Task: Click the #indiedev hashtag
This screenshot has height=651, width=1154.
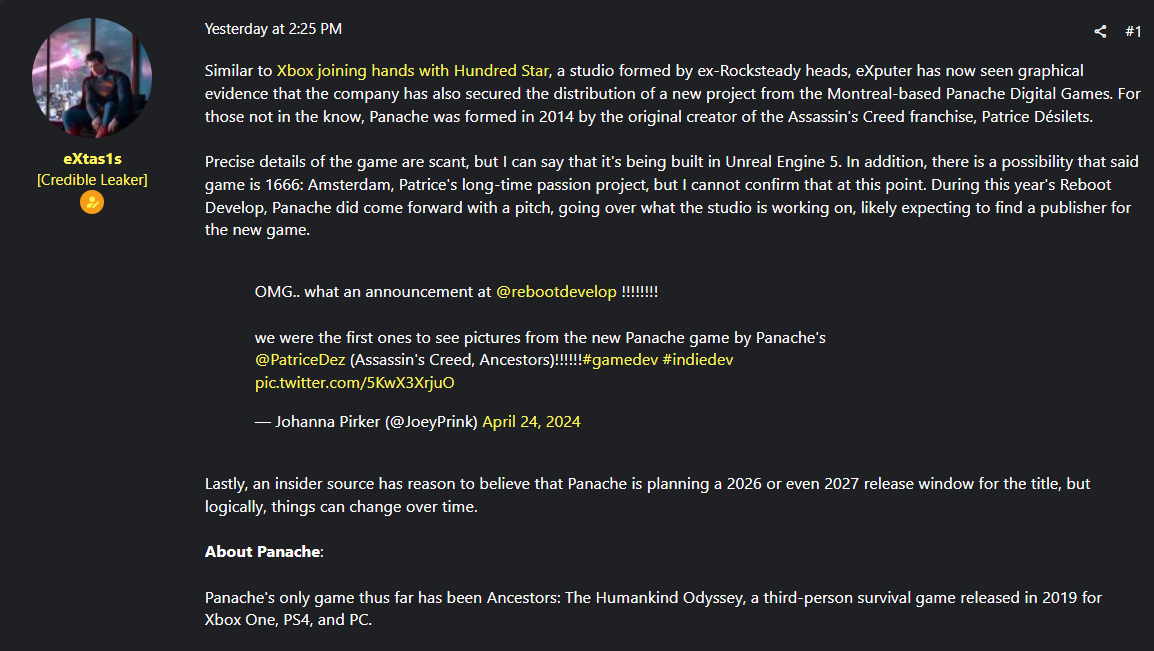Action: pyautogui.click(x=698, y=360)
